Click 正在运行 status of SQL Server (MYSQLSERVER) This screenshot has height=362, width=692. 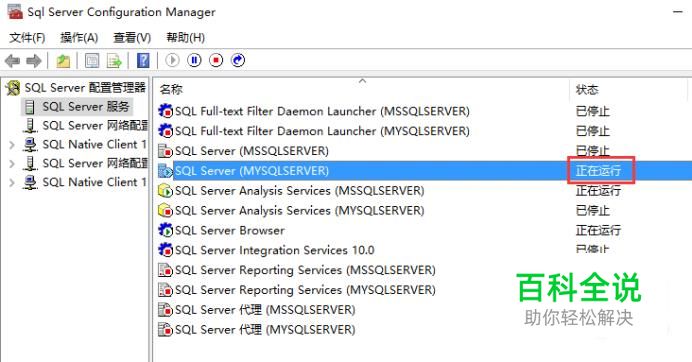[x=598, y=170]
